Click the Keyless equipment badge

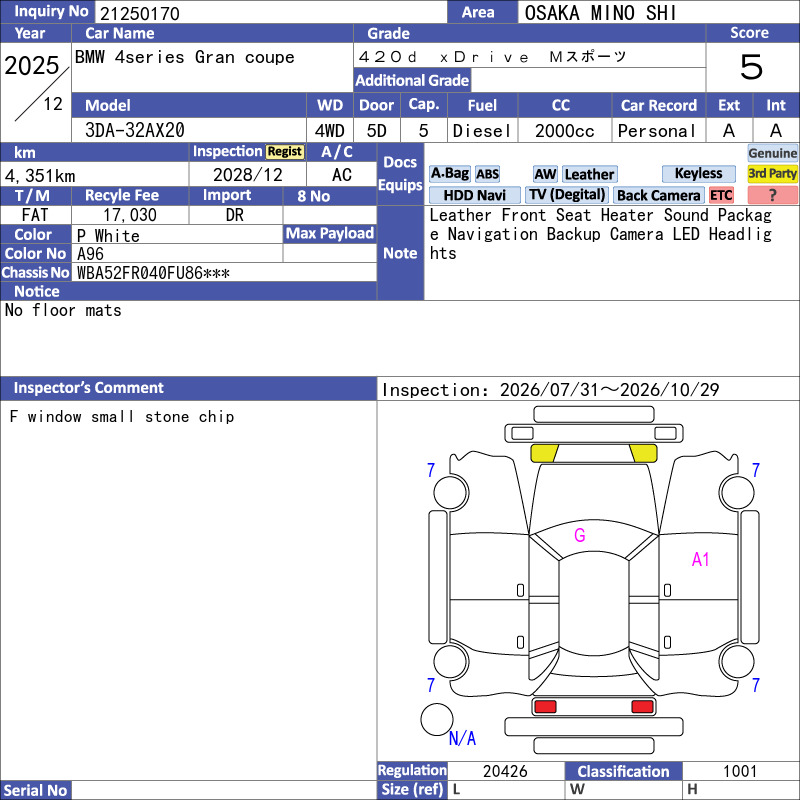[698, 174]
